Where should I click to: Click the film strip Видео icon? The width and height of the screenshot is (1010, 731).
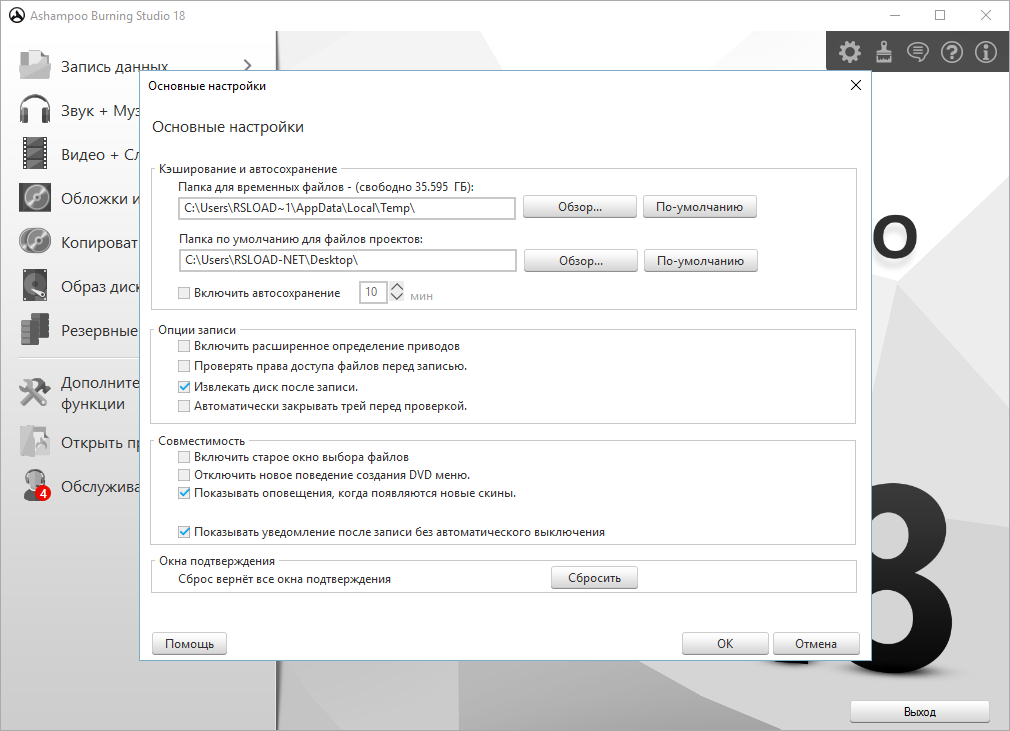click(35, 154)
